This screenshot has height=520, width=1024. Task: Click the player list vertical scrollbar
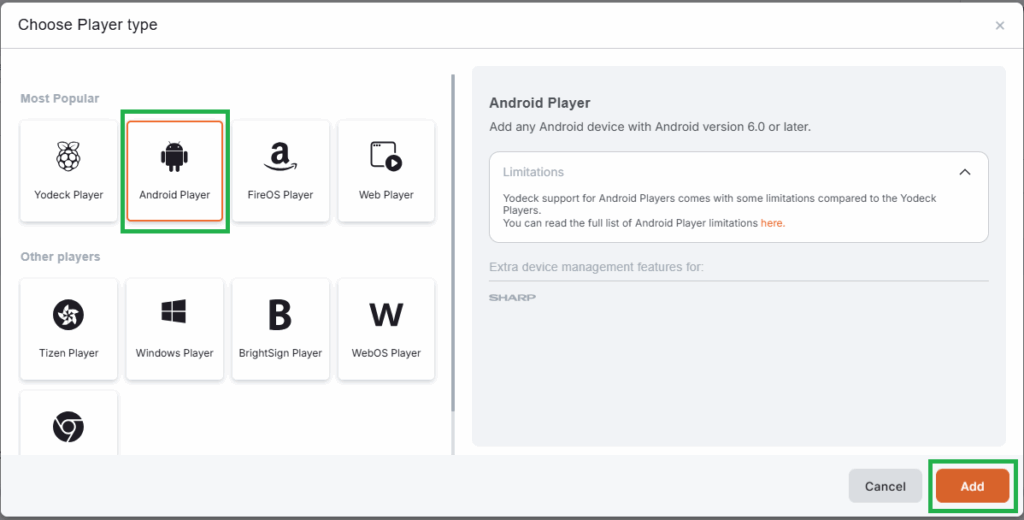(454, 240)
